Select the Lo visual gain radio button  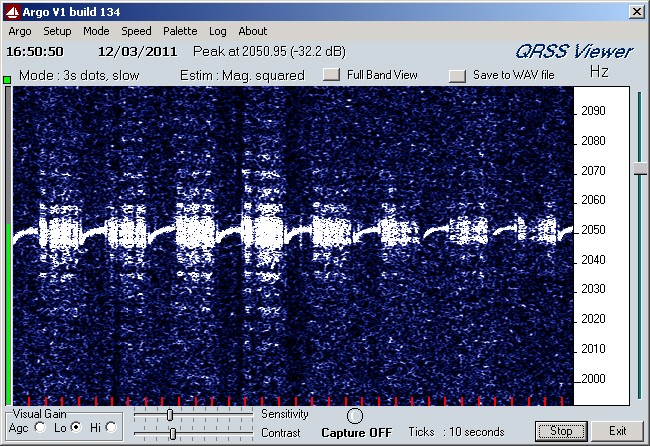coord(76,427)
